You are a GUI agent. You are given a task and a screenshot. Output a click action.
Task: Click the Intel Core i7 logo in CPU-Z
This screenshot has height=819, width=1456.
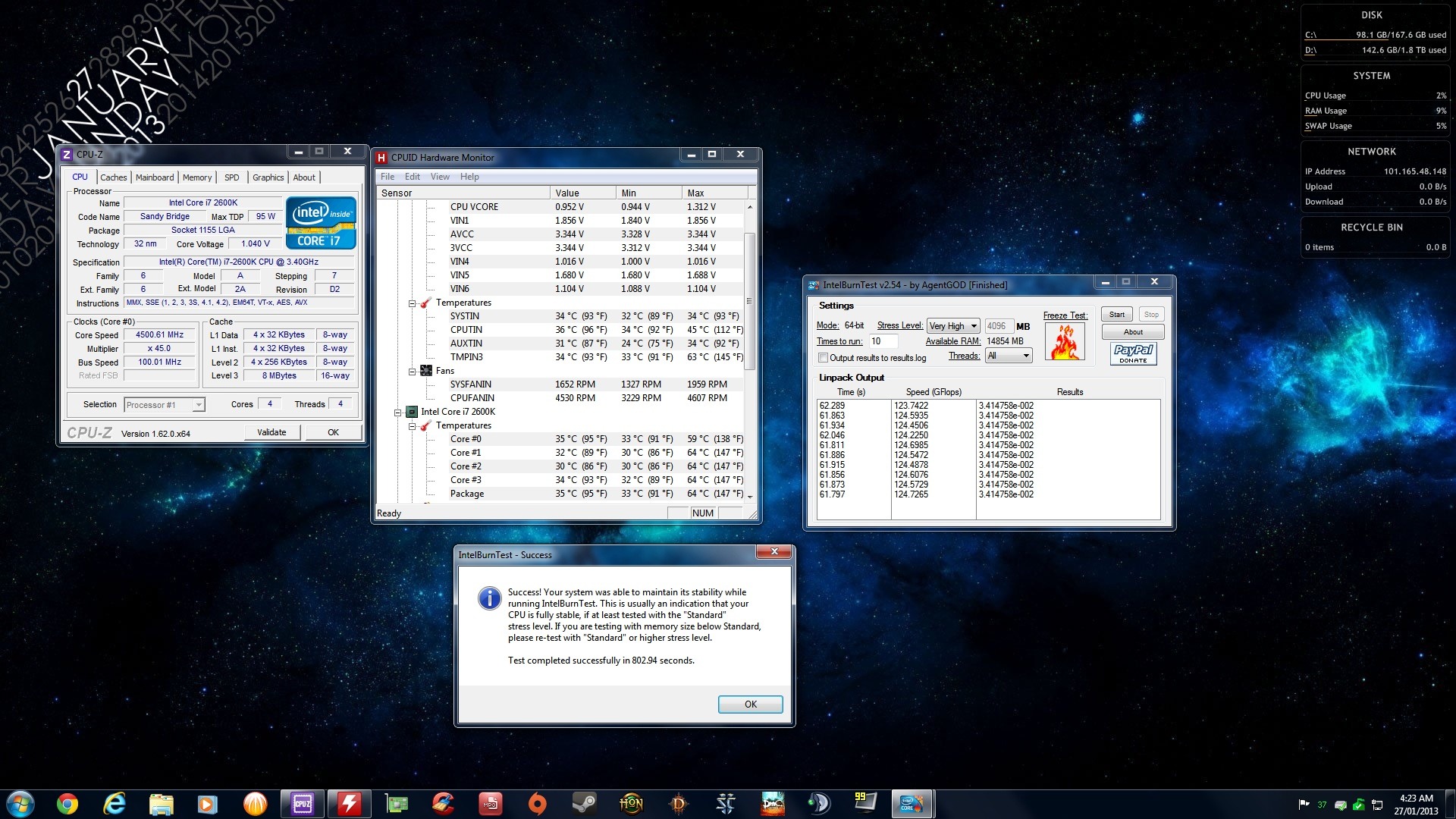[321, 223]
